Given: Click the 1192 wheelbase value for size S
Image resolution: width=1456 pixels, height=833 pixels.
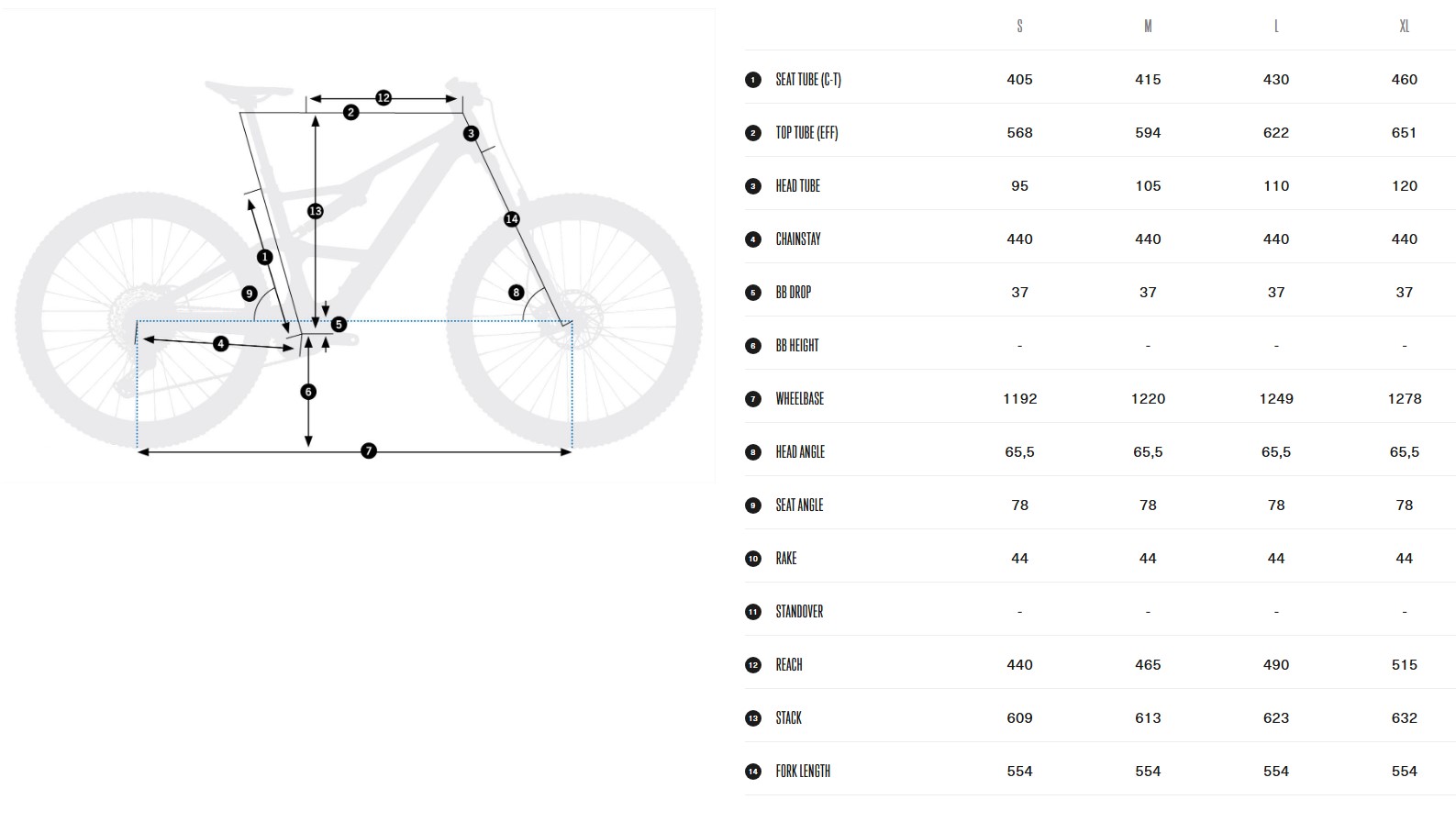Looking at the screenshot, I should (x=1019, y=399).
